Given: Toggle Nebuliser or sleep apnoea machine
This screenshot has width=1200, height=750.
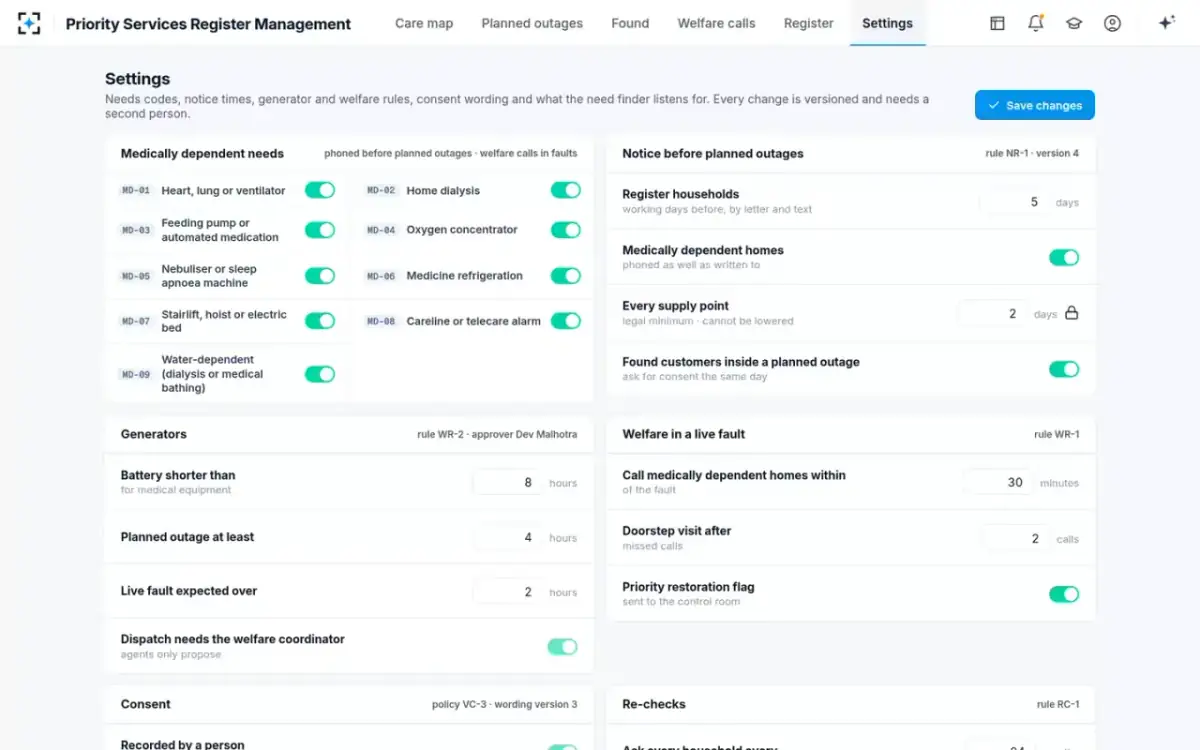Looking at the screenshot, I should 320,276.
